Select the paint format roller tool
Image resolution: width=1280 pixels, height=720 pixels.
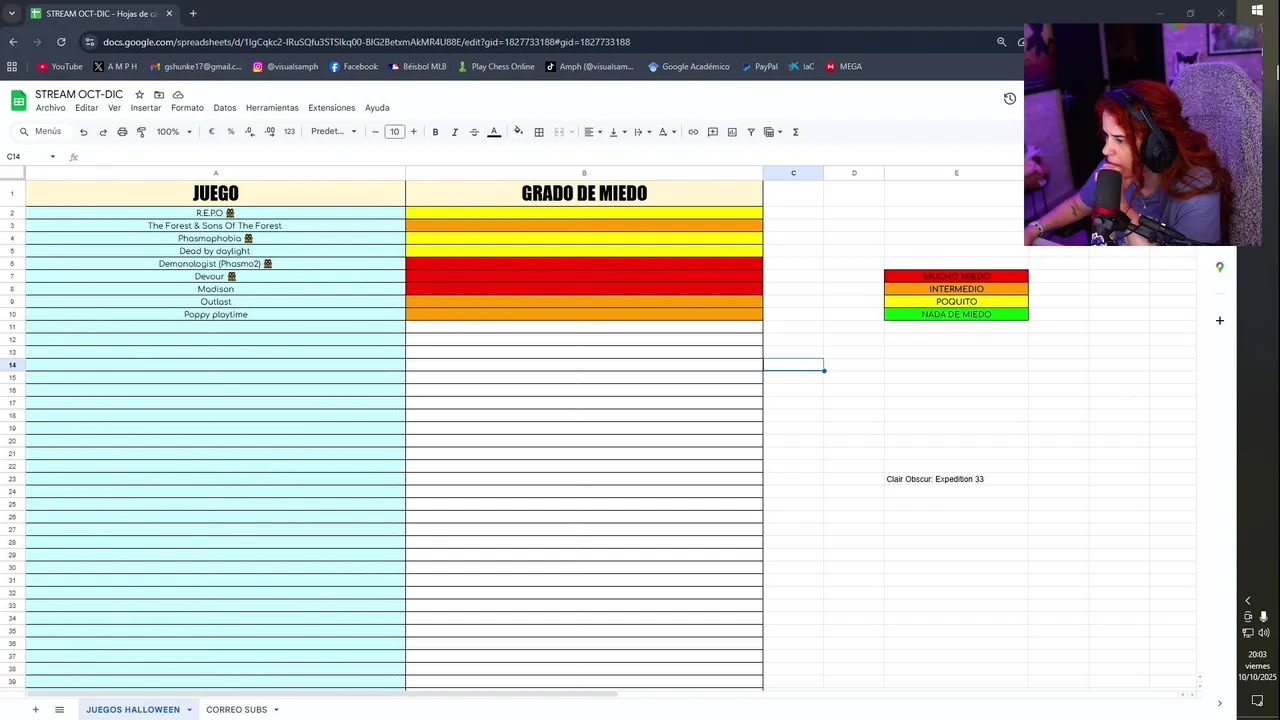[x=141, y=132]
